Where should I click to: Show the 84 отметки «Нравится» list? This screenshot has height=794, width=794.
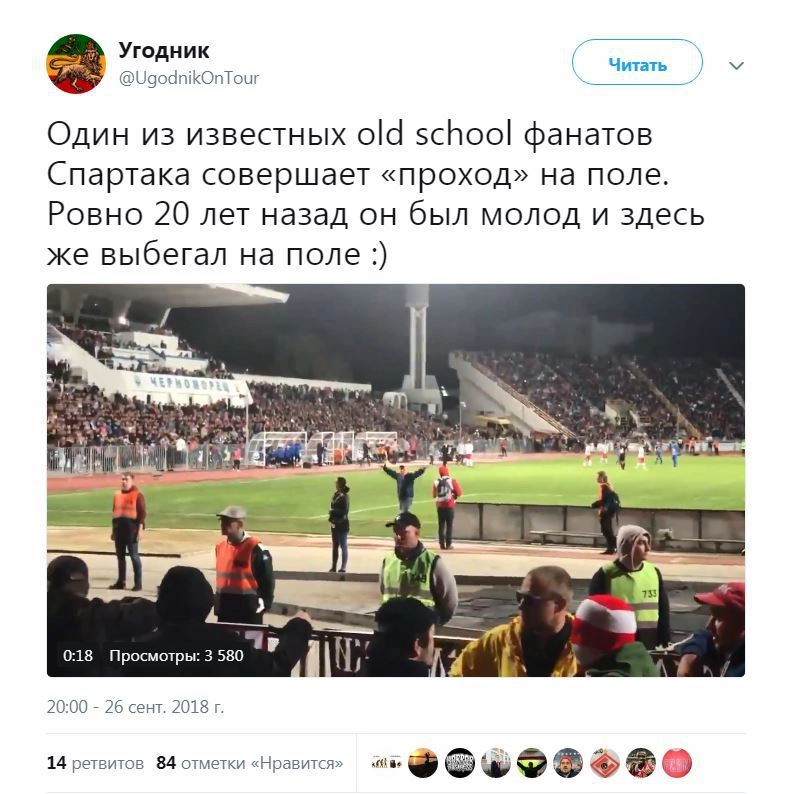click(250, 763)
